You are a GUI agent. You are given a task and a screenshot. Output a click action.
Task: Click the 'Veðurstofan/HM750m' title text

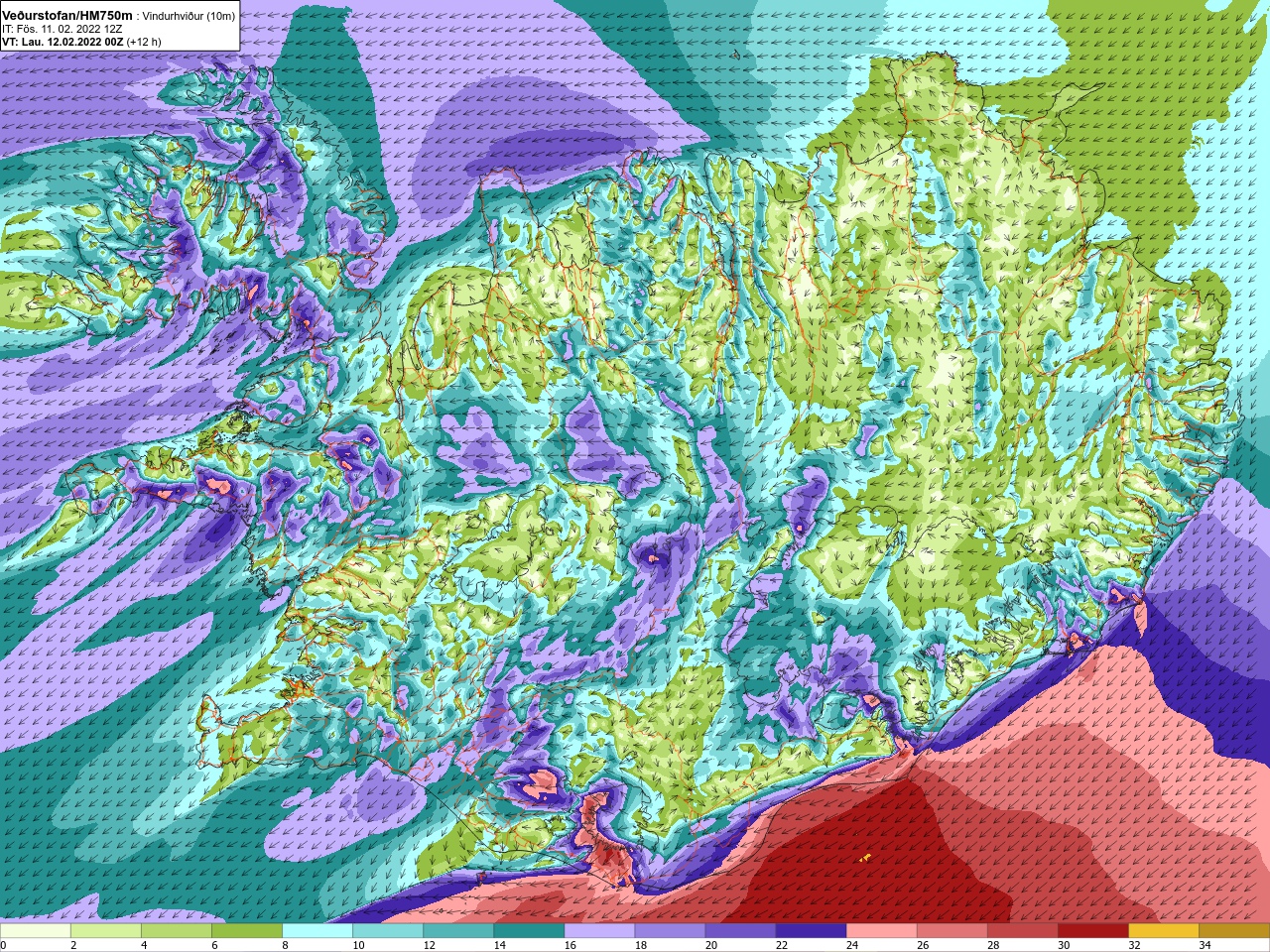point(66,16)
